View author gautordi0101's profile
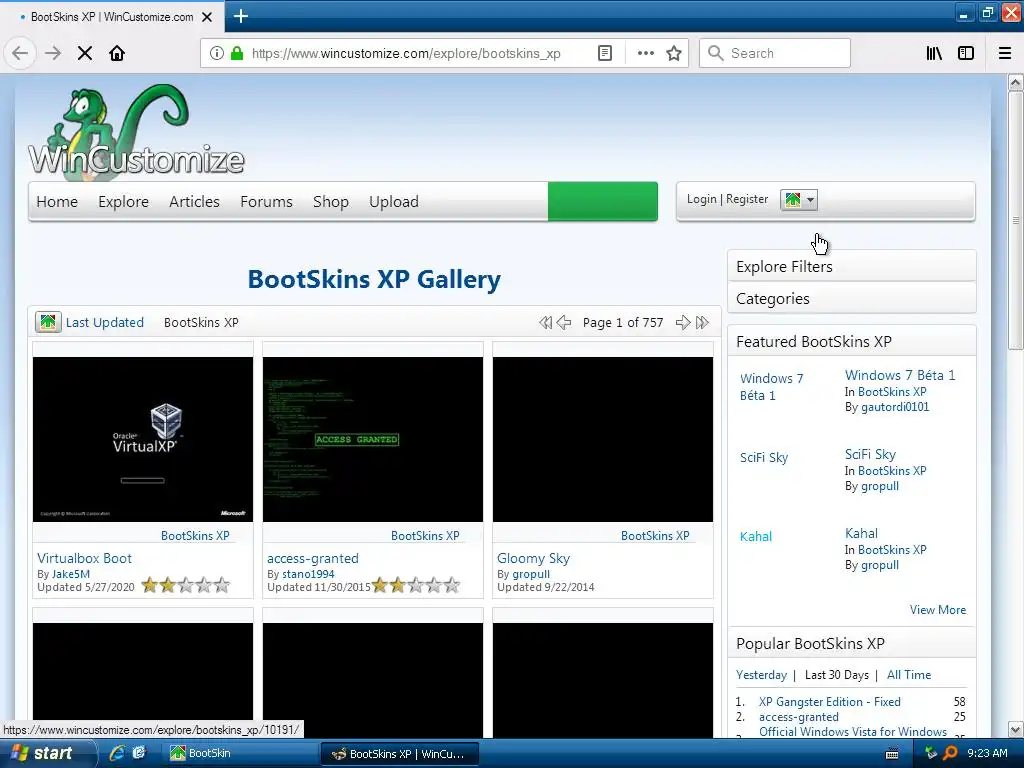 pos(895,407)
